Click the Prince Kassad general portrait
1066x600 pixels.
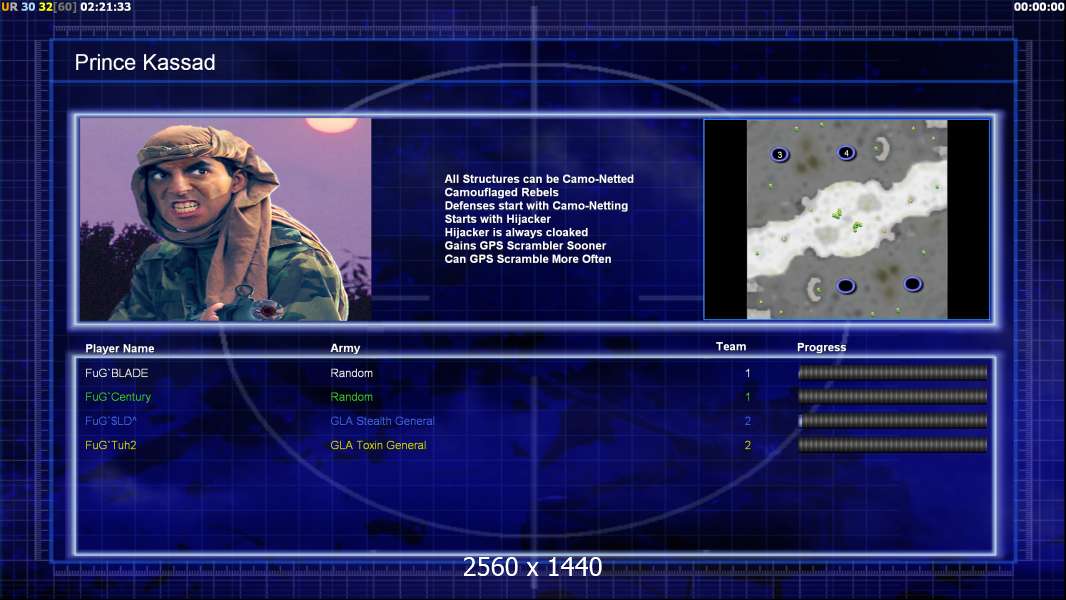[x=226, y=219]
